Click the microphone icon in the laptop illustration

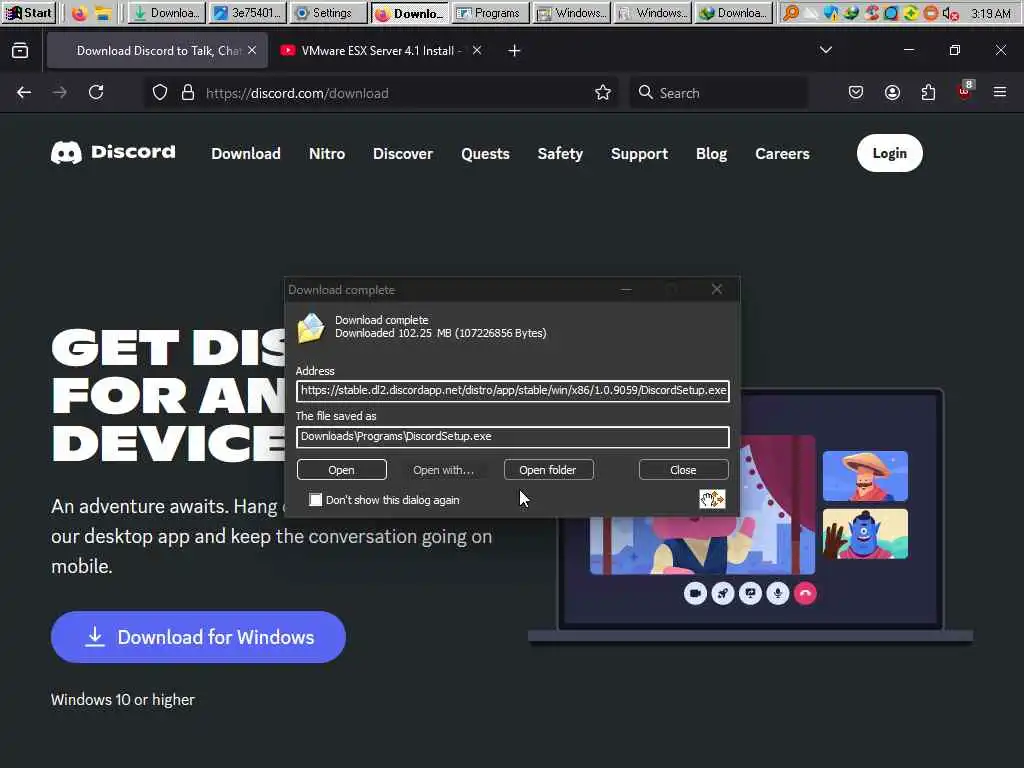(778, 593)
